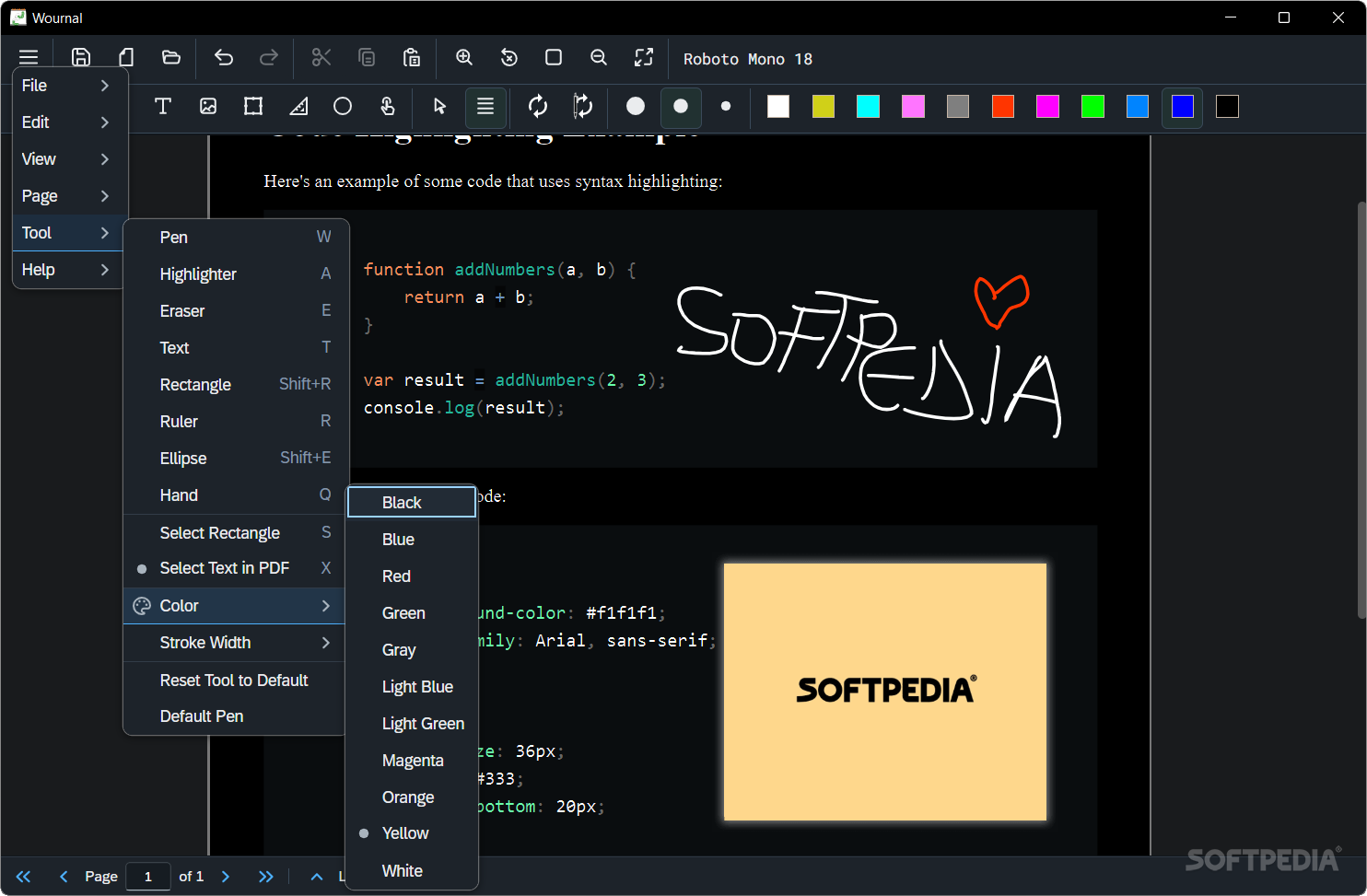The height and width of the screenshot is (896, 1367).
Task: Choose the thick stroke width dot
Action: (x=636, y=107)
